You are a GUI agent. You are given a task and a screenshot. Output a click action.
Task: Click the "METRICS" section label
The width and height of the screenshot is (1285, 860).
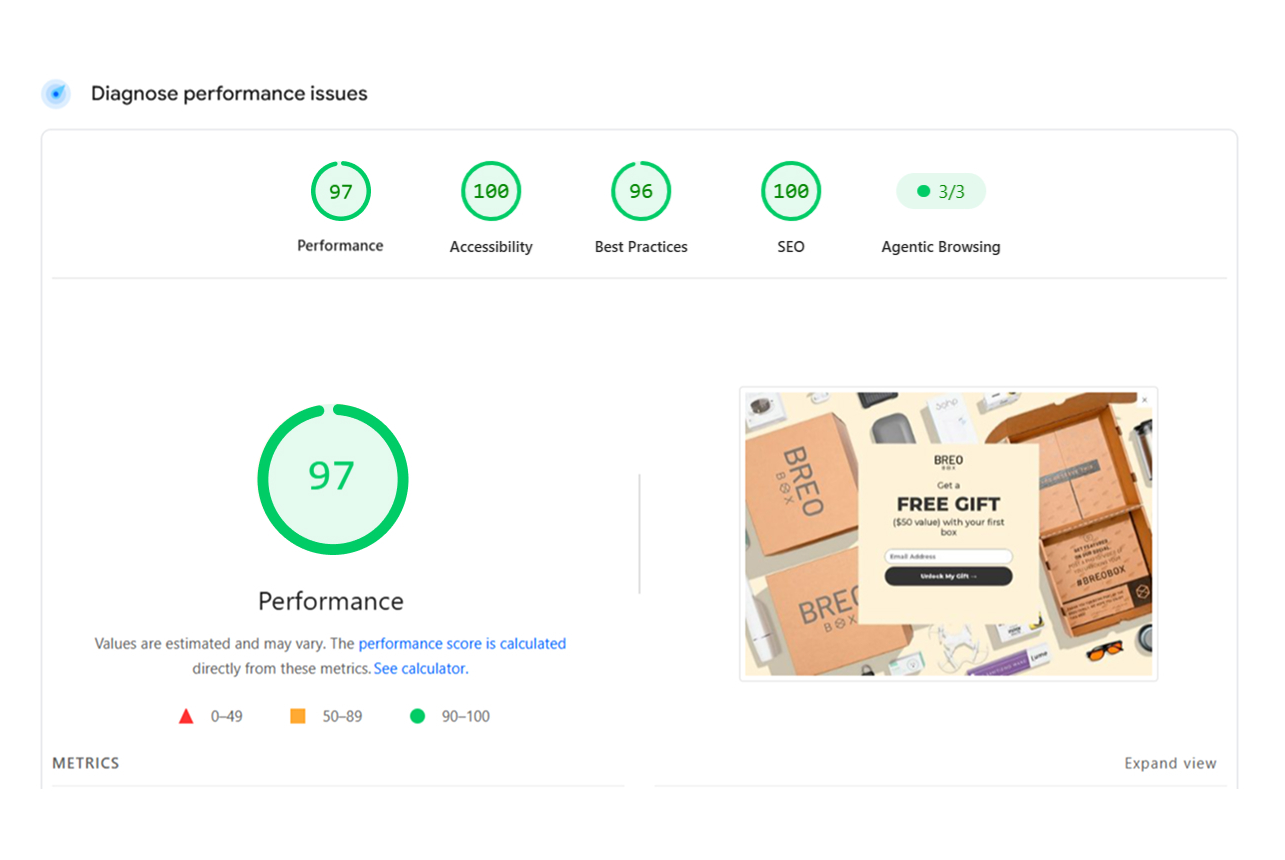[x=86, y=763]
